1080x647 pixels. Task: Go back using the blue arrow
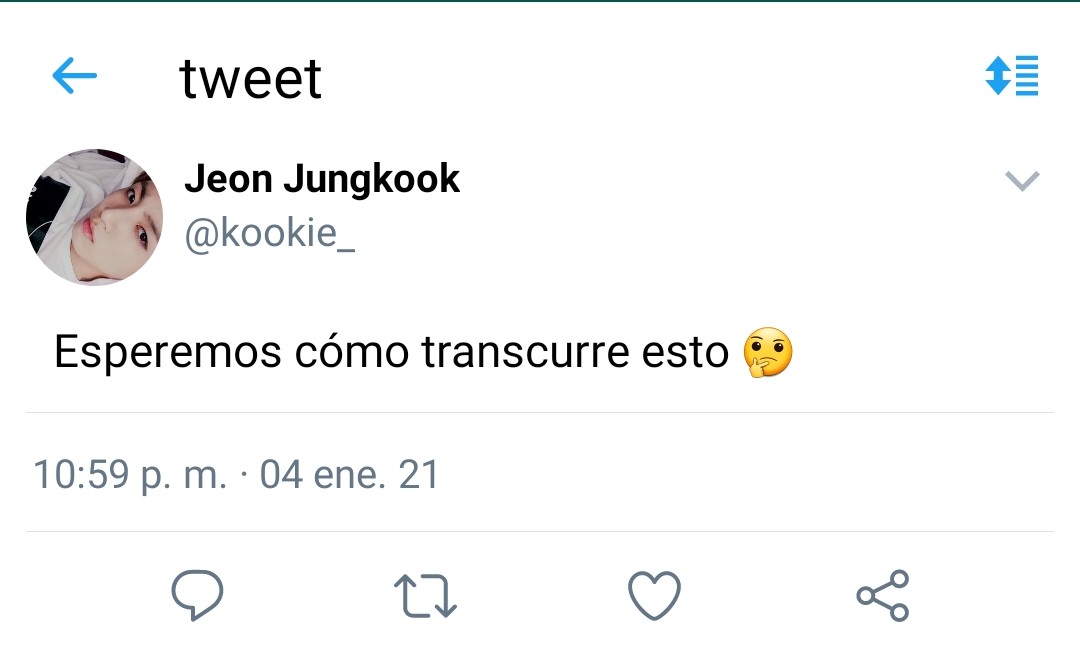[x=74, y=76]
